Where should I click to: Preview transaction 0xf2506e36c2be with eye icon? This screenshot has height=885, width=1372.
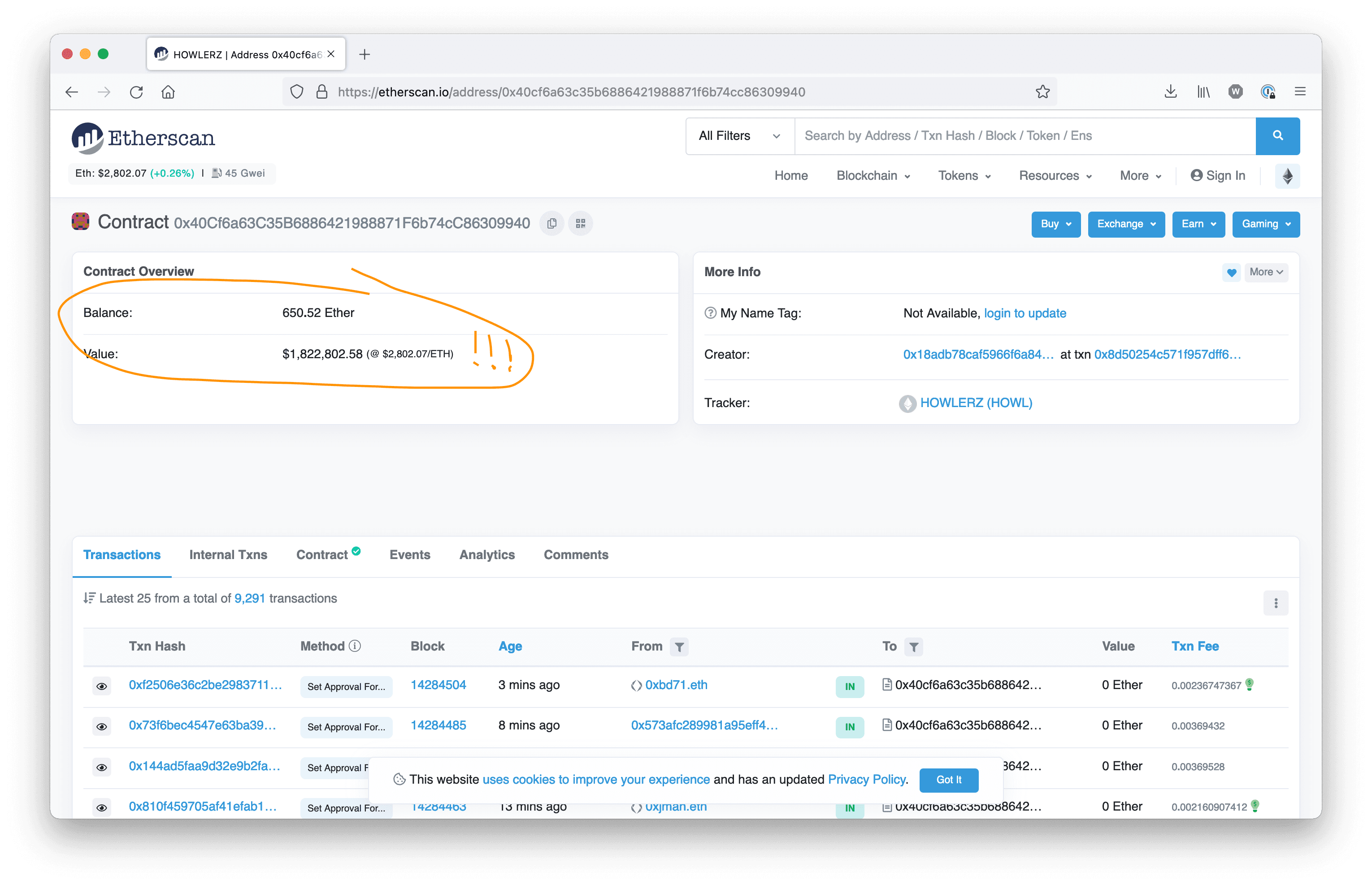coord(102,686)
